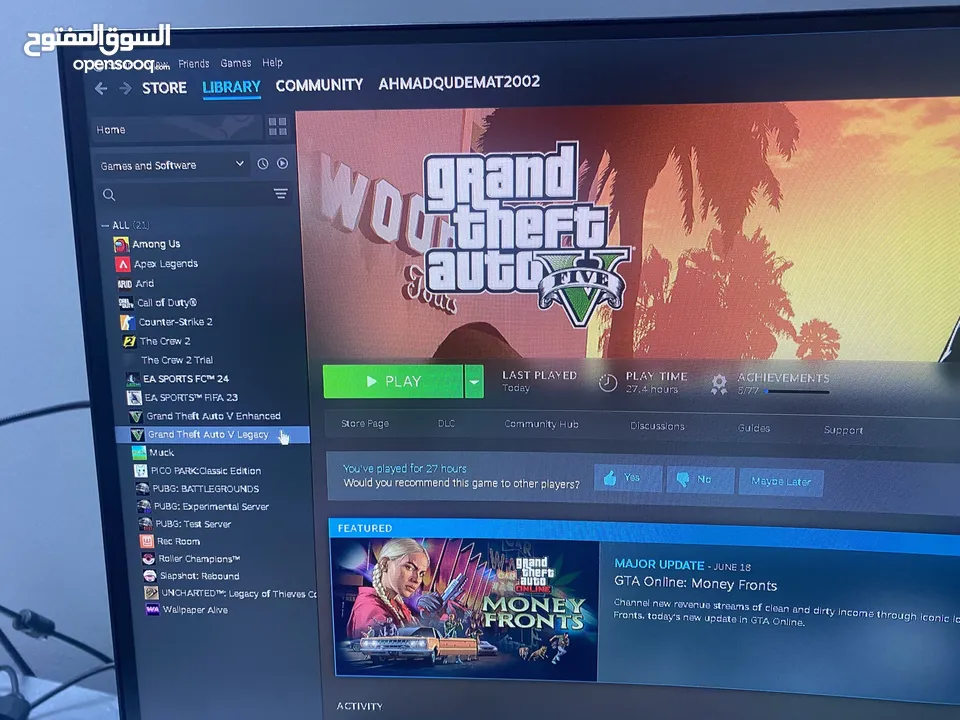The width and height of the screenshot is (960, 720).
Task: Open Guides link
Action: pyautogui.click(x=754, y=428)
